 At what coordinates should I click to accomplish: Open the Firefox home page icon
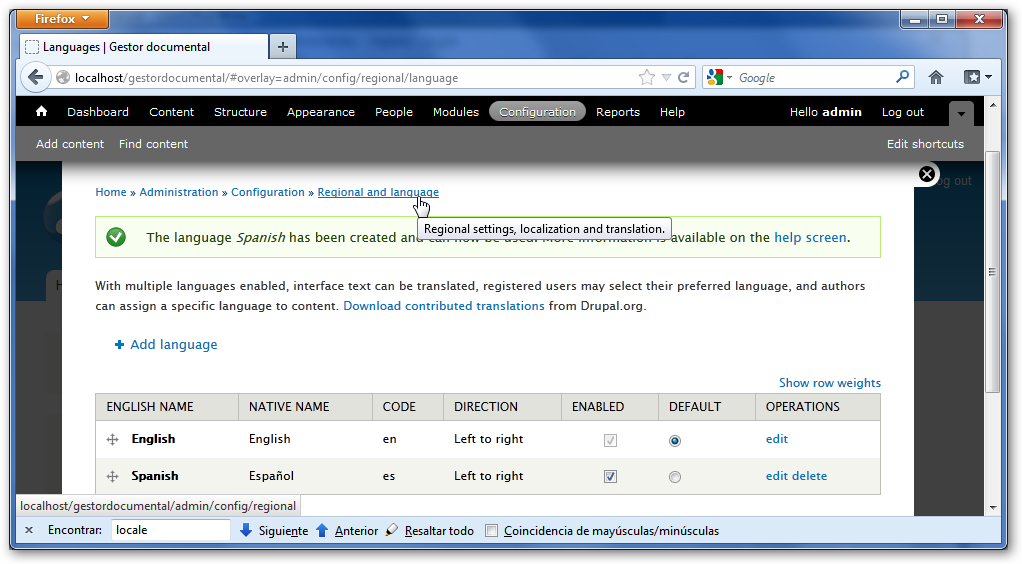[936, 78]
